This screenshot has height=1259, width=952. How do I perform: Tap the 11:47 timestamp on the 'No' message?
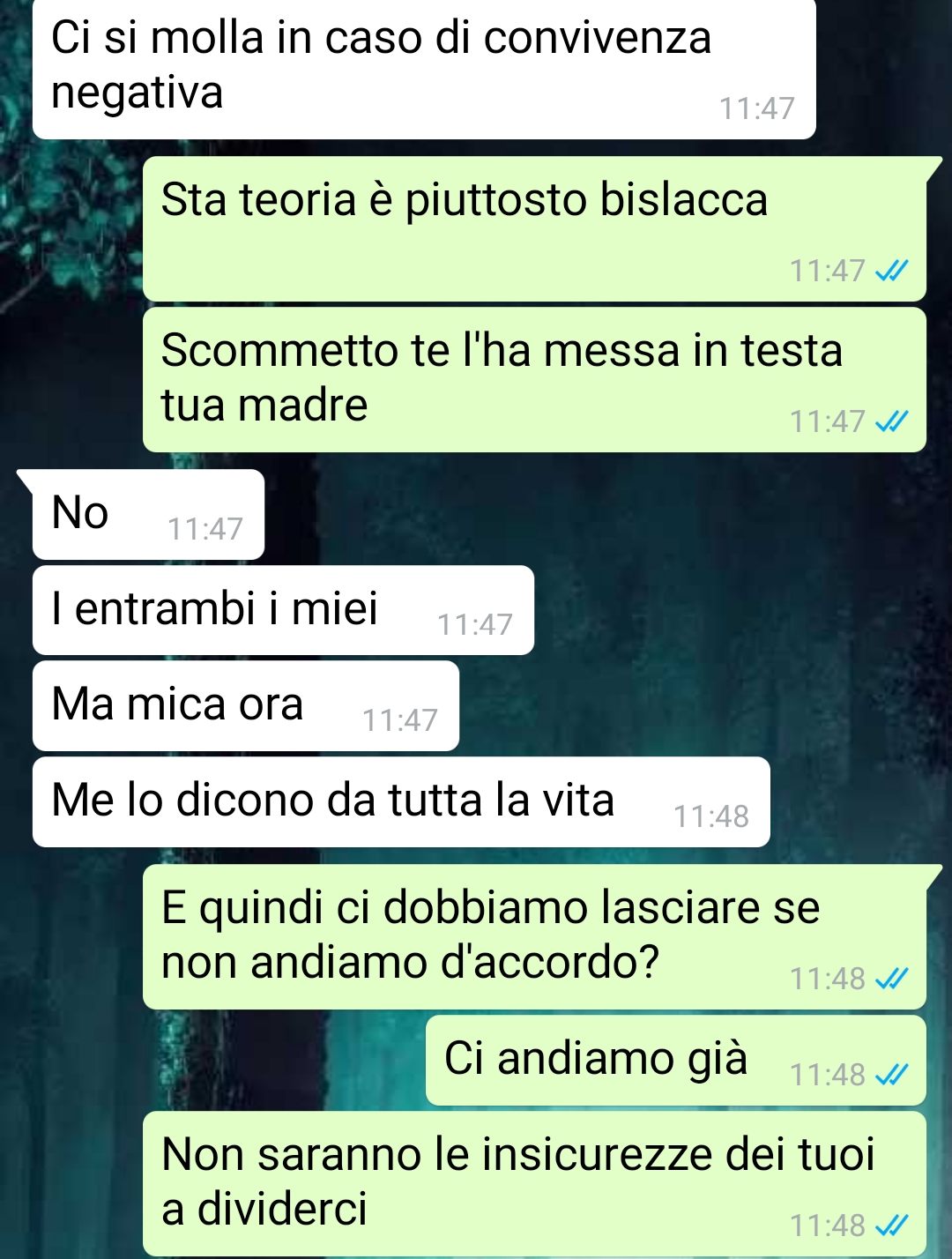pyautogui.click(x=205, y=529)
